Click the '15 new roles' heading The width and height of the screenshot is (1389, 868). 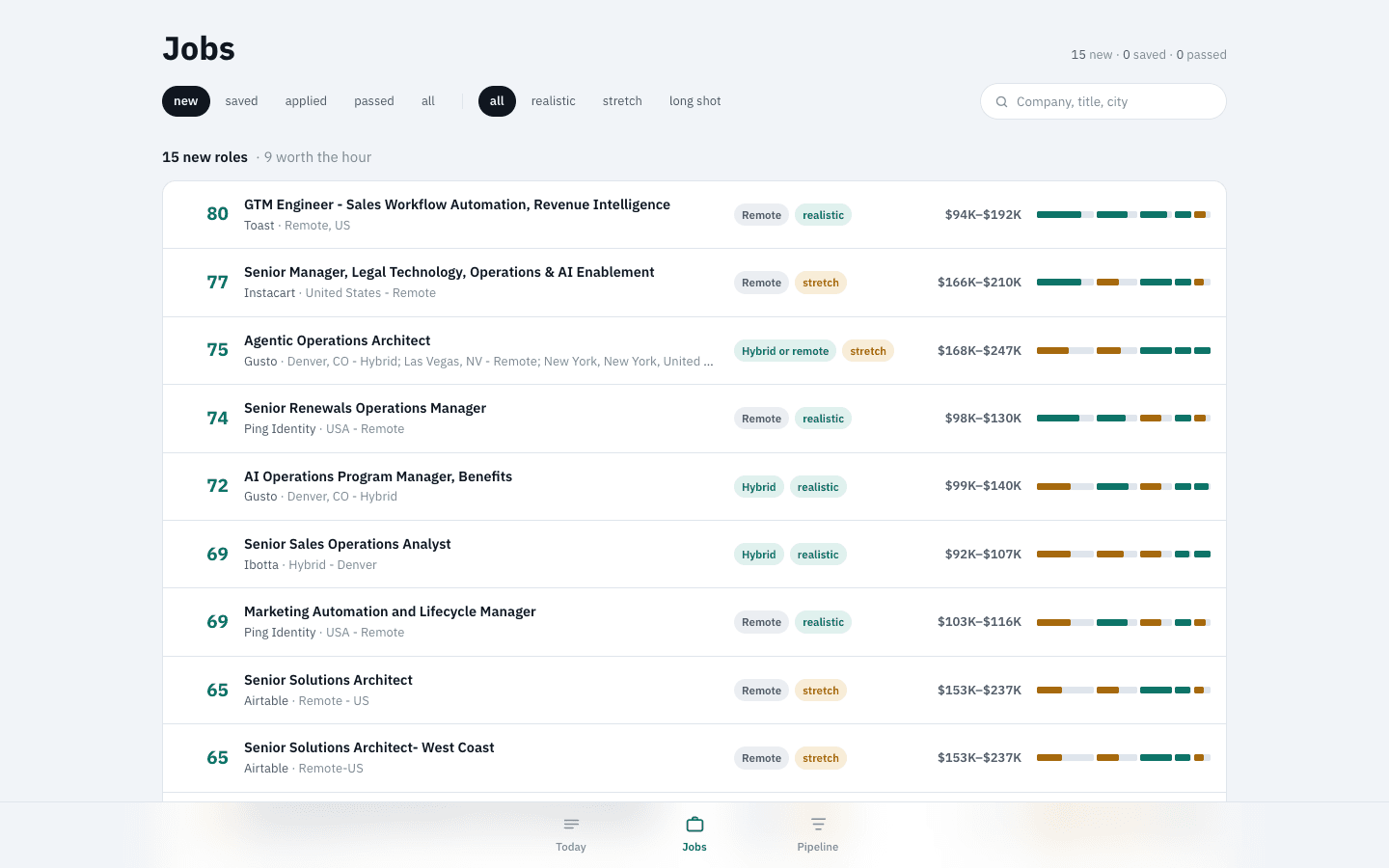click(x=204, y=157)
